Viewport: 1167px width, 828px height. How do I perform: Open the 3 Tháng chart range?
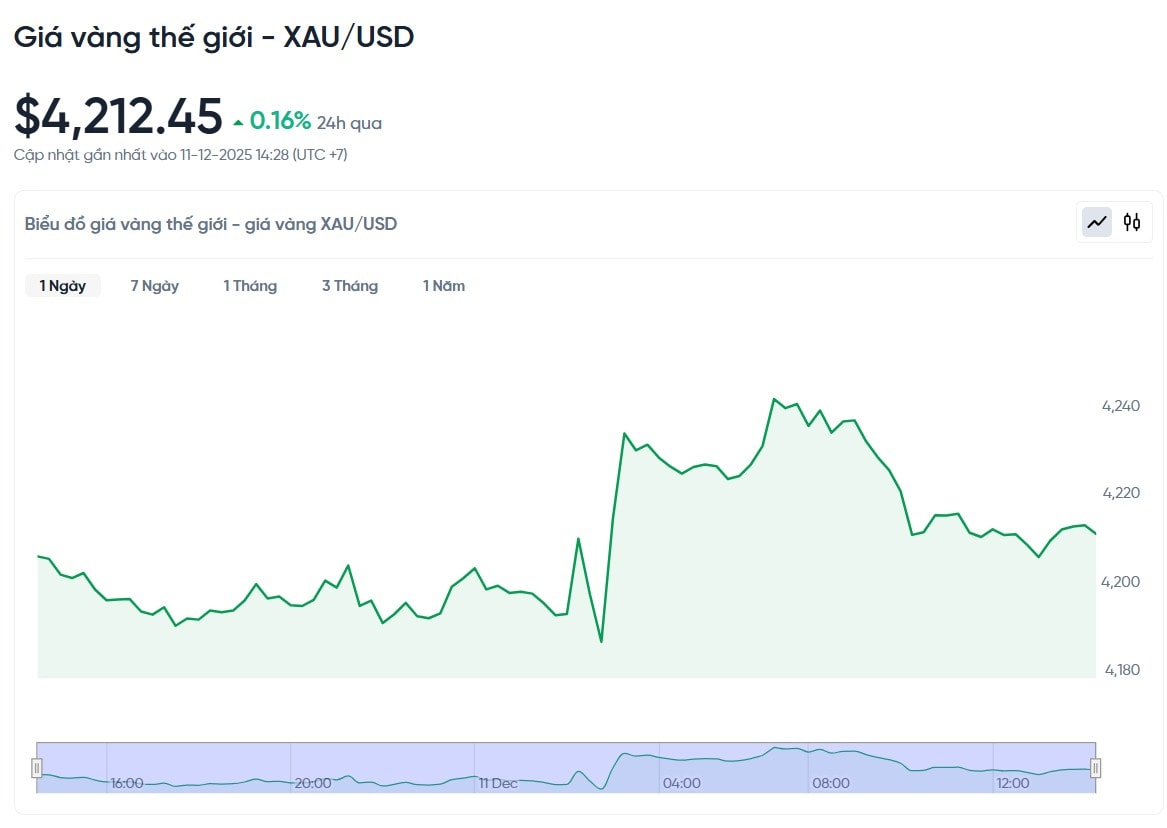pyautogui.click(x=350, y=286)
